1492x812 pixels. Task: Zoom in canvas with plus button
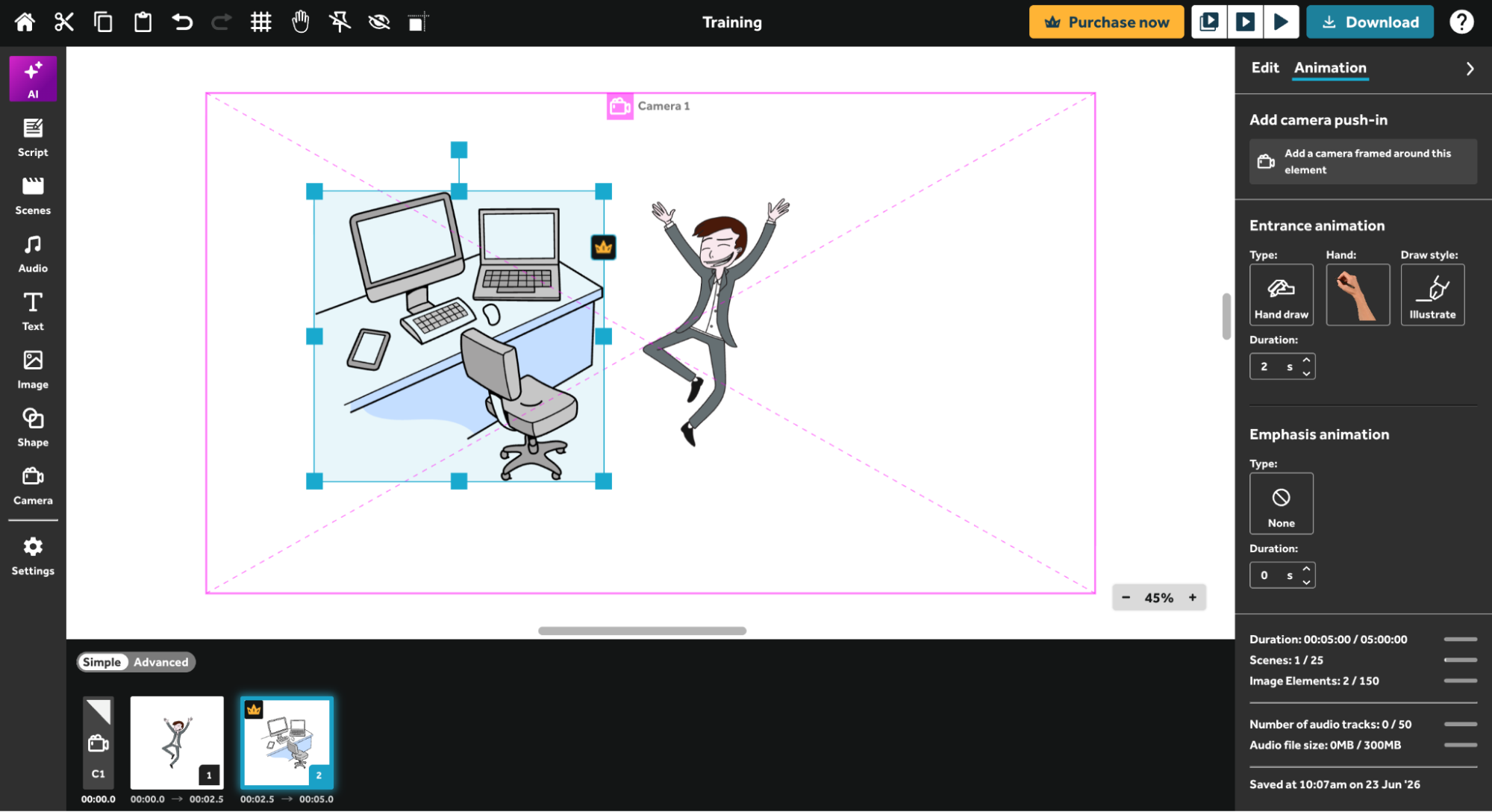point(1193,598)
